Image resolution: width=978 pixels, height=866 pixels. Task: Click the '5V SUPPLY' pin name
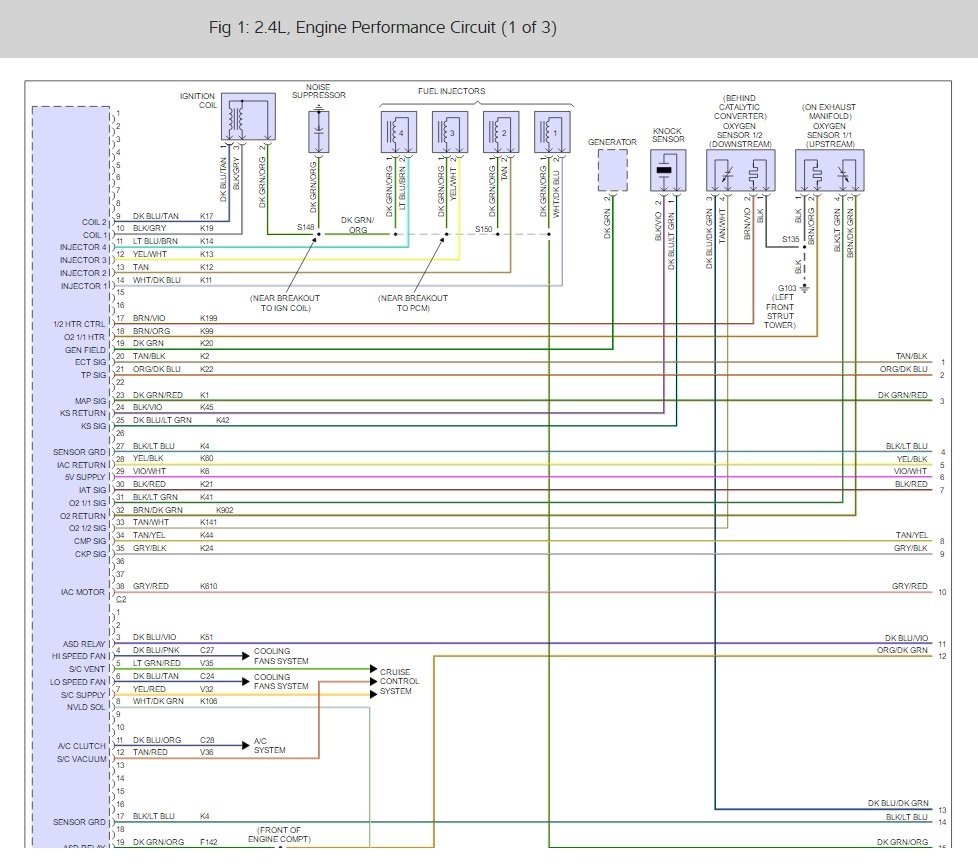(x=85, y=477)
